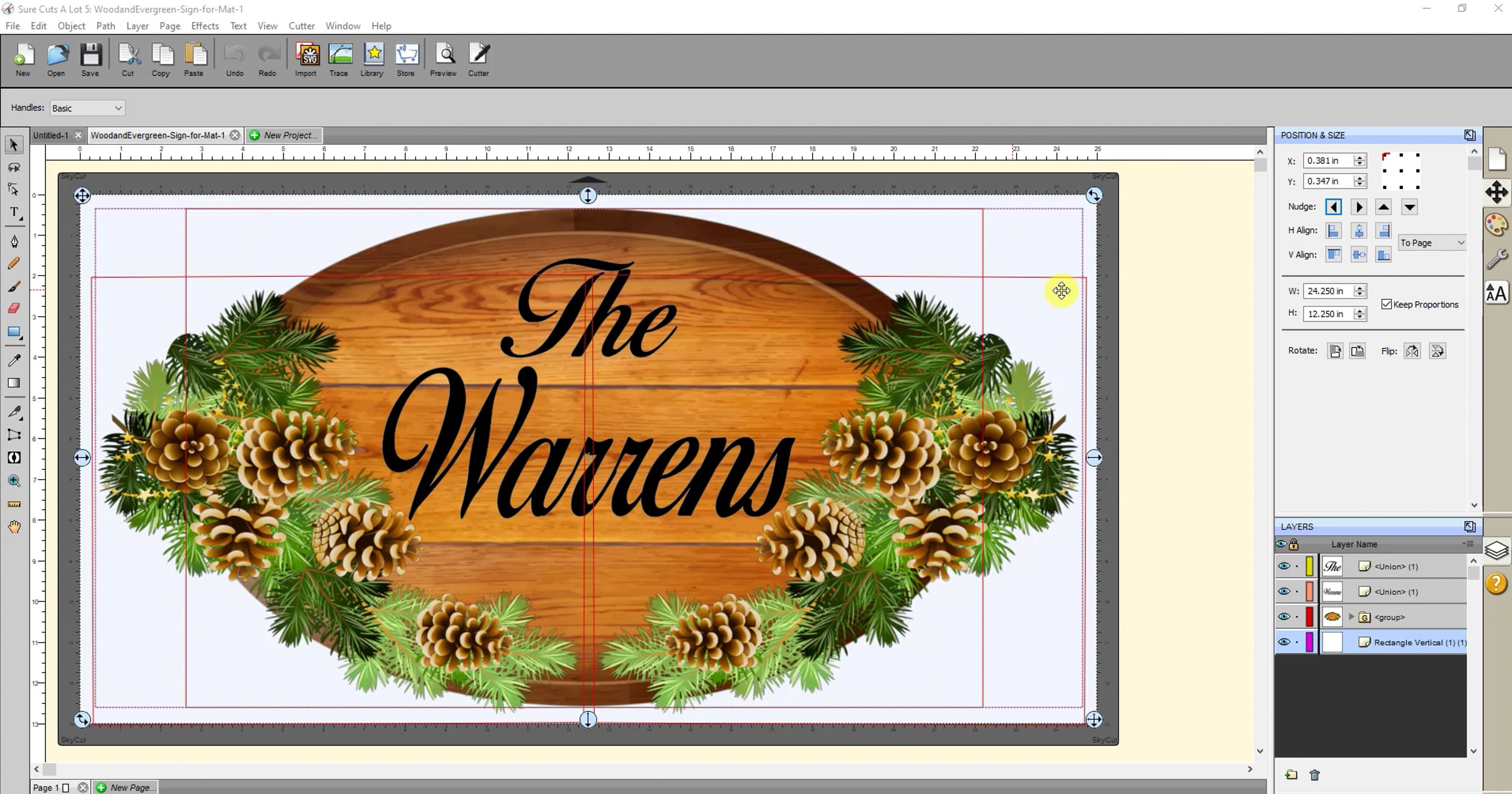Select the Text tool in left toolbar
The height and width of the screenshot is (794, 1512).
(14, 212)
